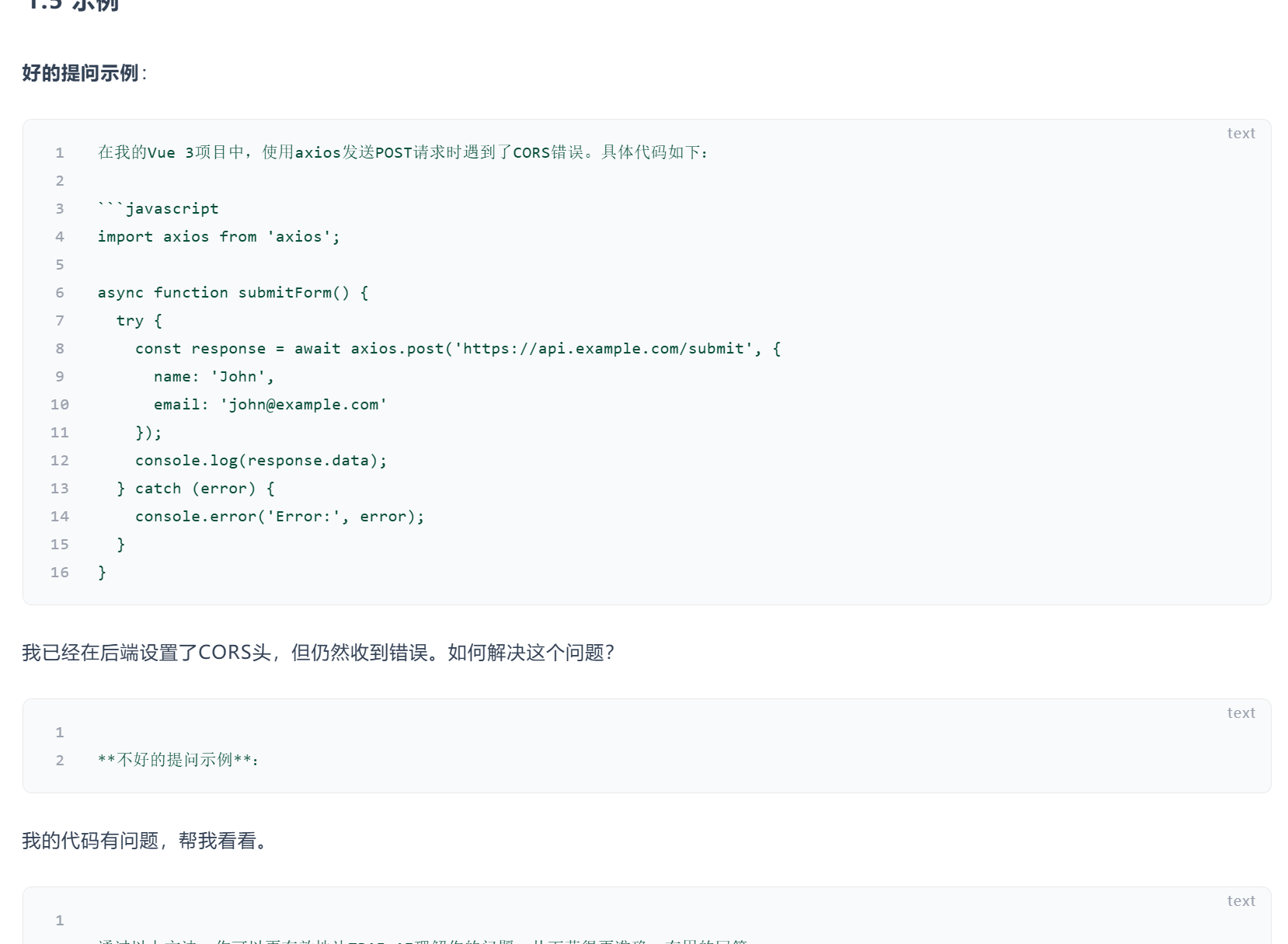Click the "} catch (error) {" line
Viewport: 1288px width, 944px height.
point(196,488)
